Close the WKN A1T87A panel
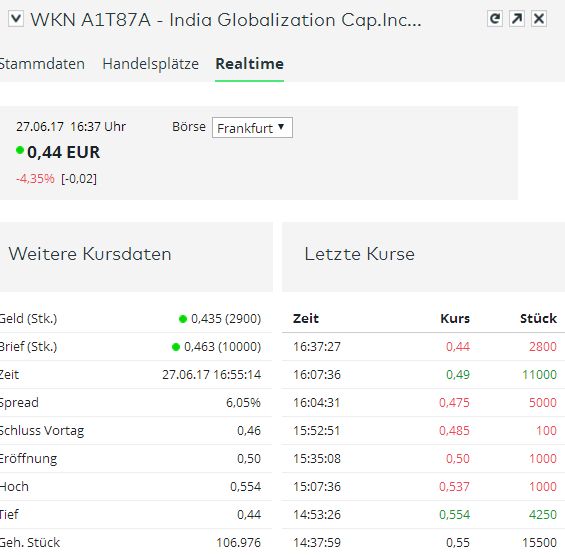The image size is (565, 555). coord(539,19)
